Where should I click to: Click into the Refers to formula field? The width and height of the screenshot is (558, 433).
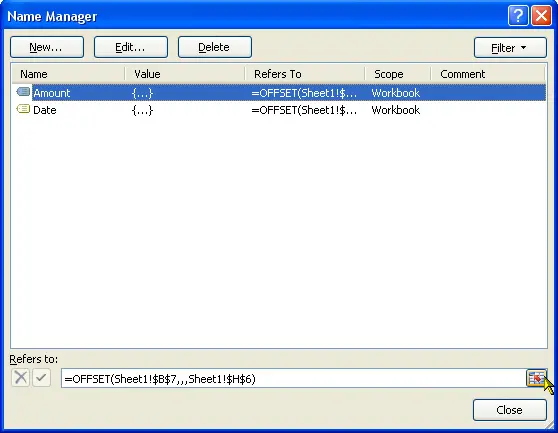[294, 379]
